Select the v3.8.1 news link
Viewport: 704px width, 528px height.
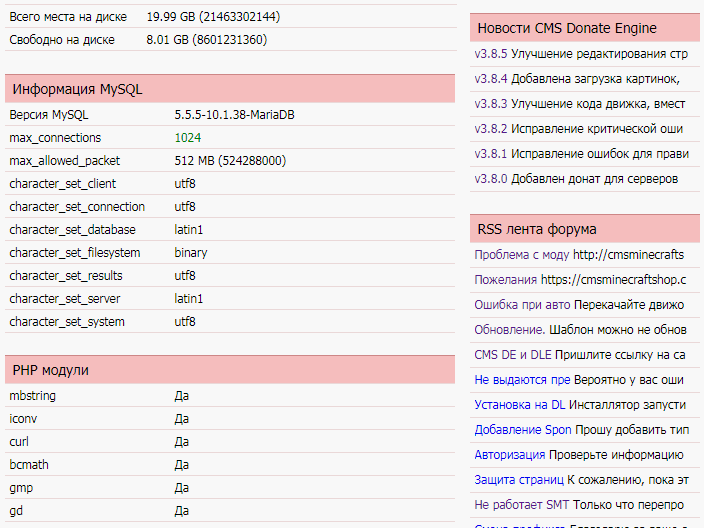point(490,154)
